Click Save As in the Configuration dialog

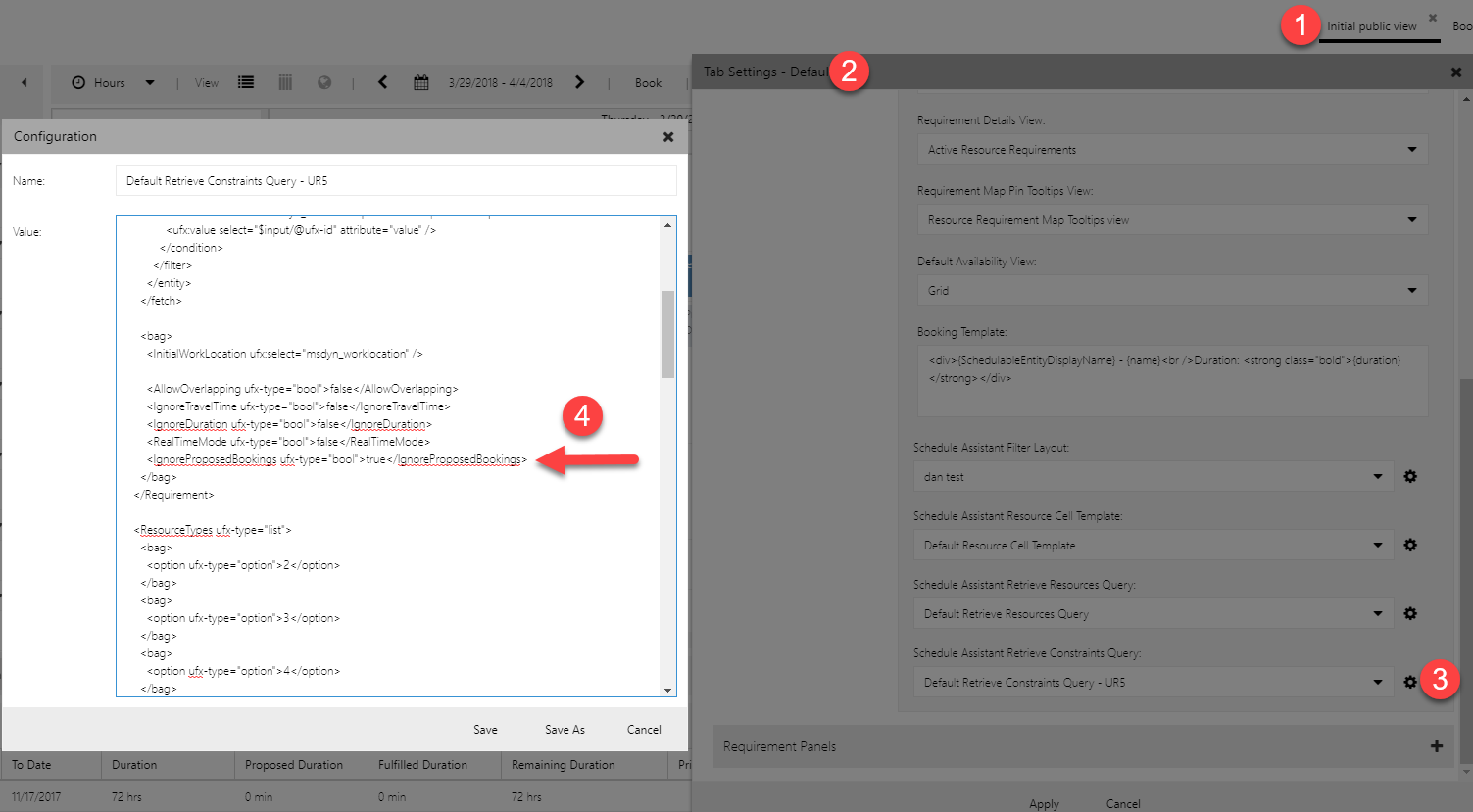(564, 729)
